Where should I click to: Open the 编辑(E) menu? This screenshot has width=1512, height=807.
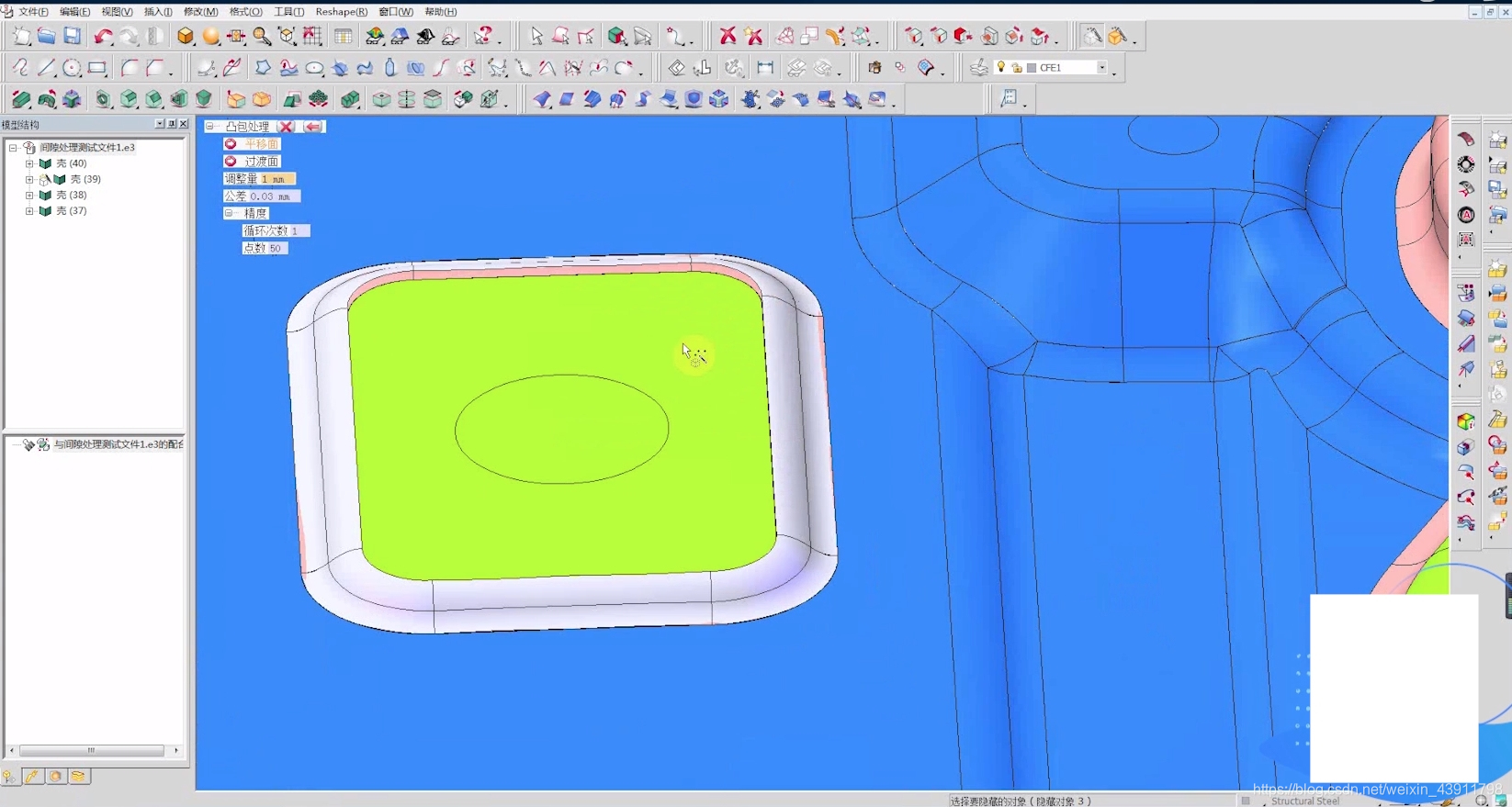pyautogui.click(x=74, y=12)
